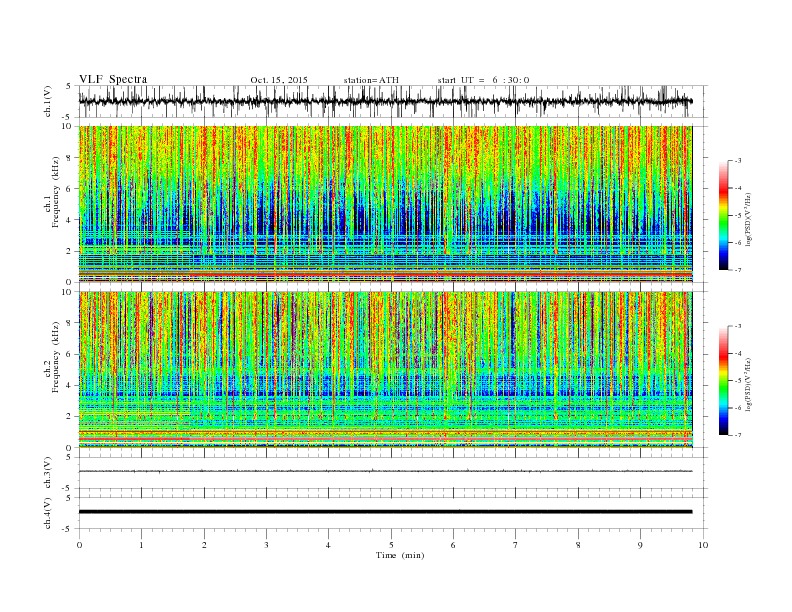Click the ch.2 spectrogram panel
This screenshot has height=612, width=792.
385,370
